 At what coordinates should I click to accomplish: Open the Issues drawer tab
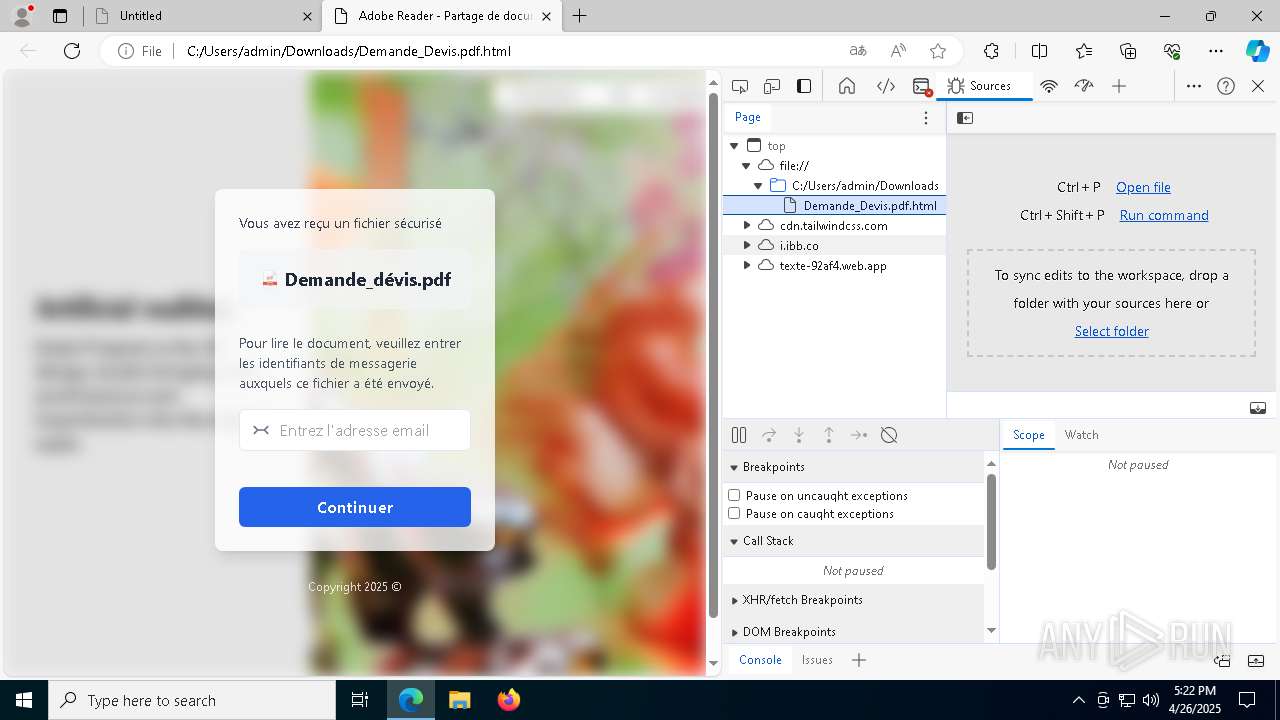(817, 659)
